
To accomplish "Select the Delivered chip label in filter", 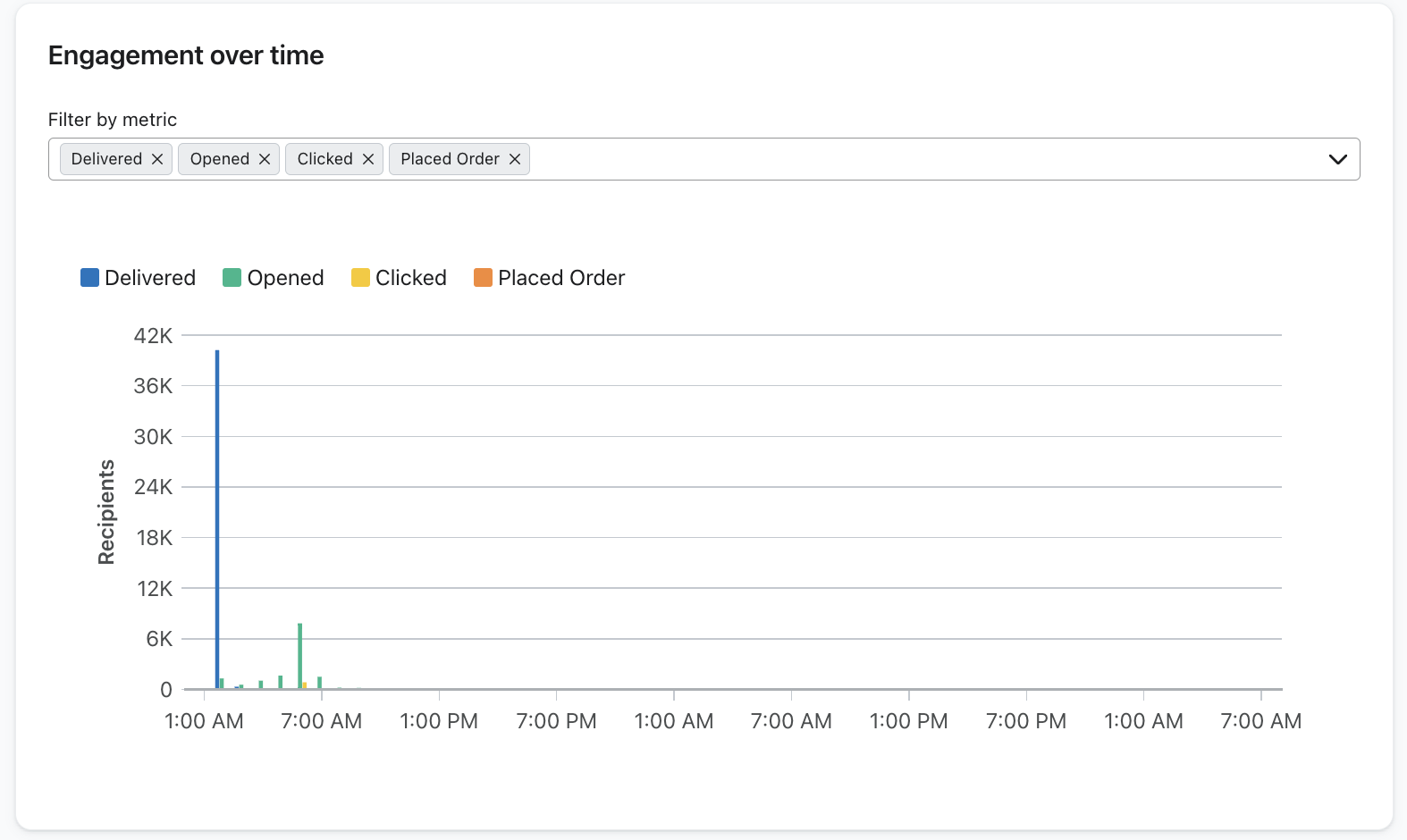I will [106, 159].
